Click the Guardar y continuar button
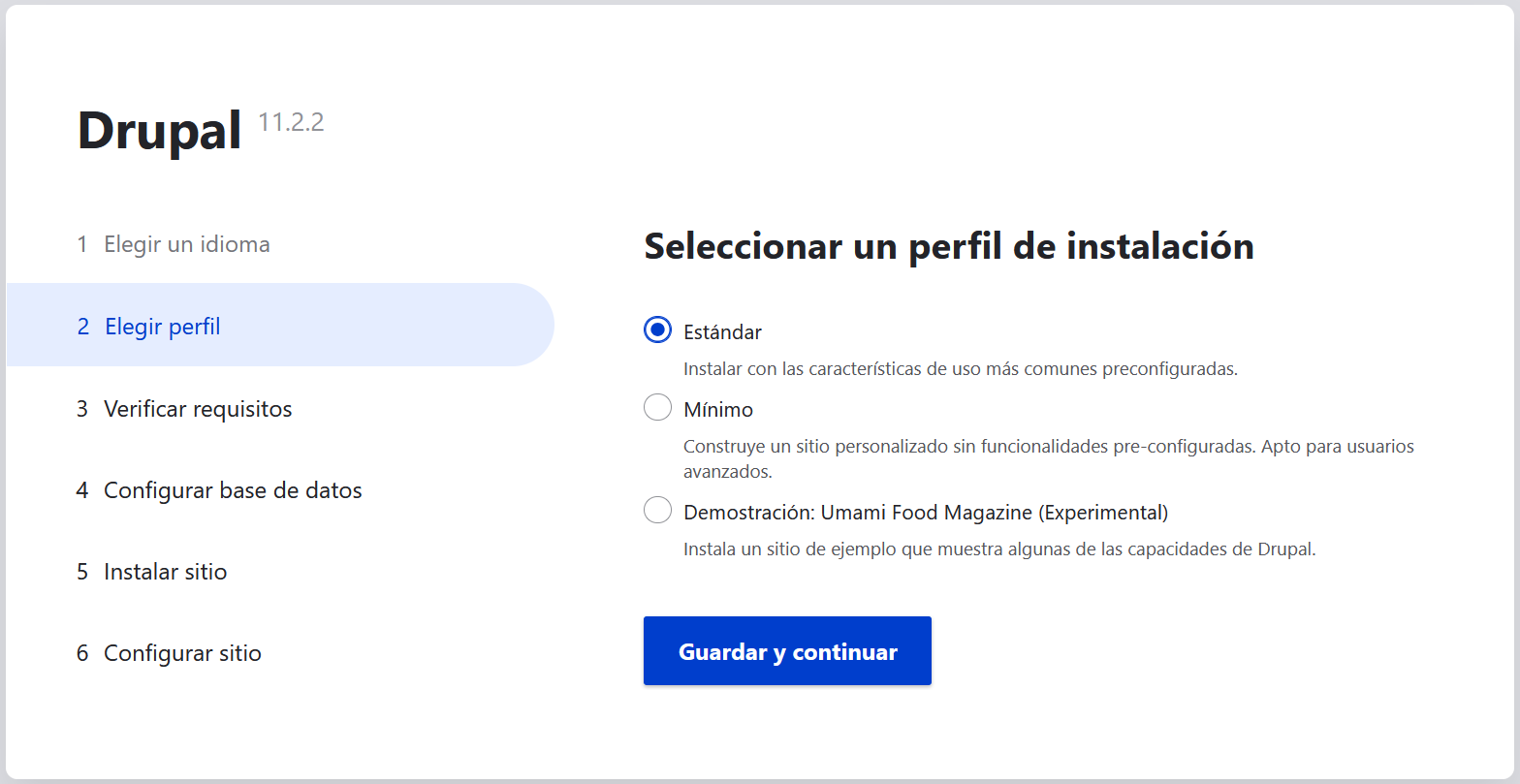1520x784 pixels. pos(787,651)
